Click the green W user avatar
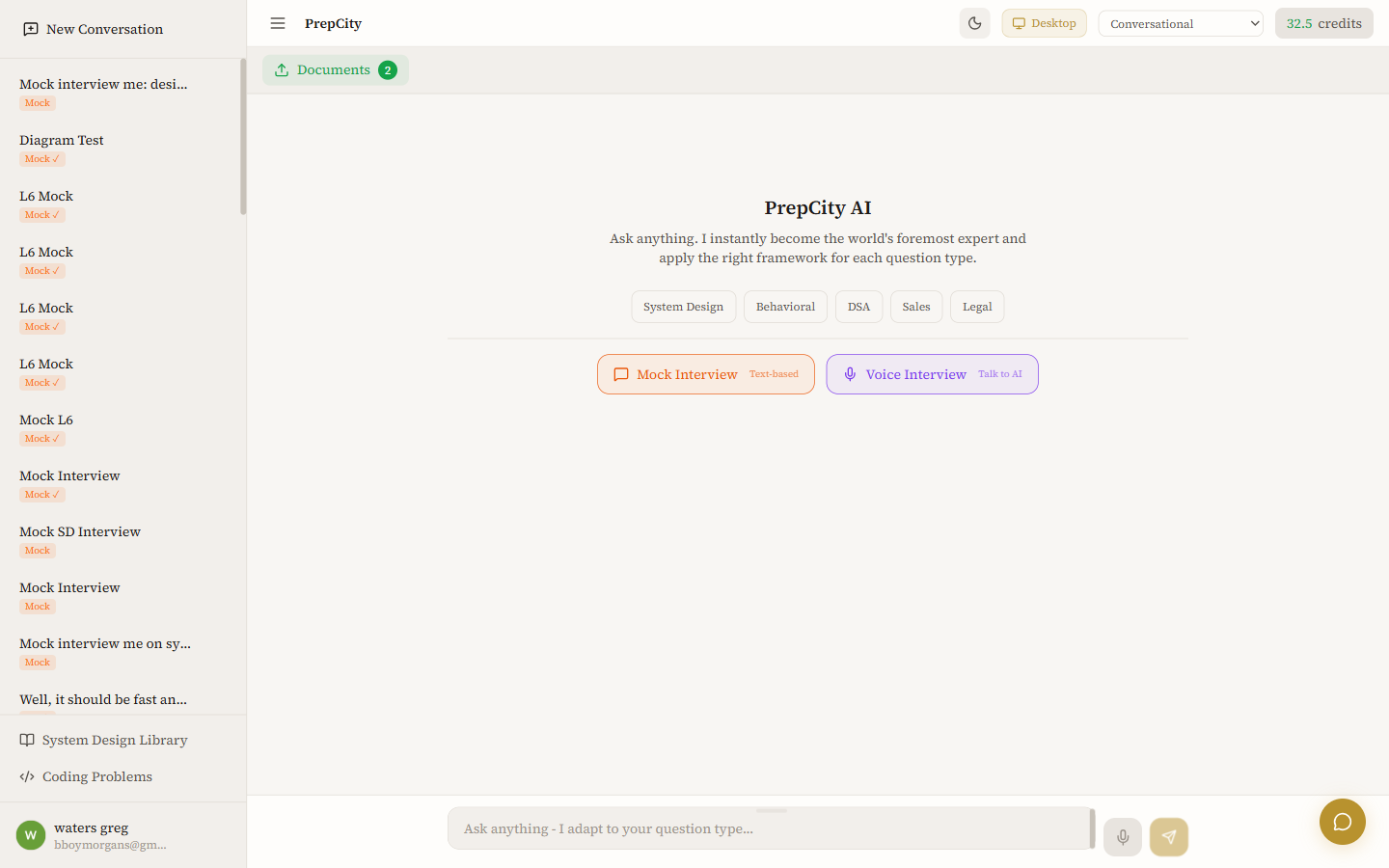The image size is (1389, 868). [x=31, y=835]
